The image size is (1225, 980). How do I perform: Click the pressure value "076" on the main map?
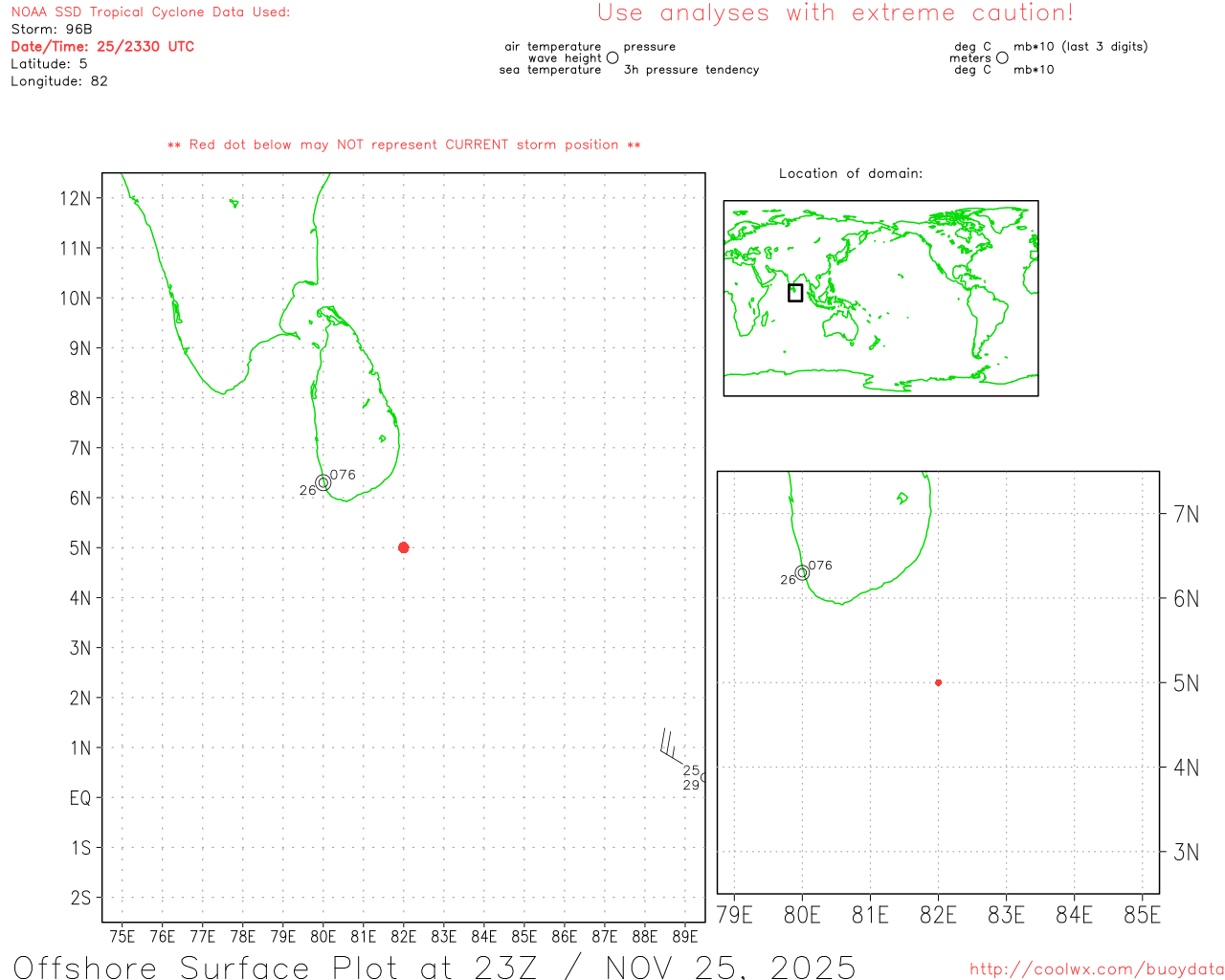[343, 474]
